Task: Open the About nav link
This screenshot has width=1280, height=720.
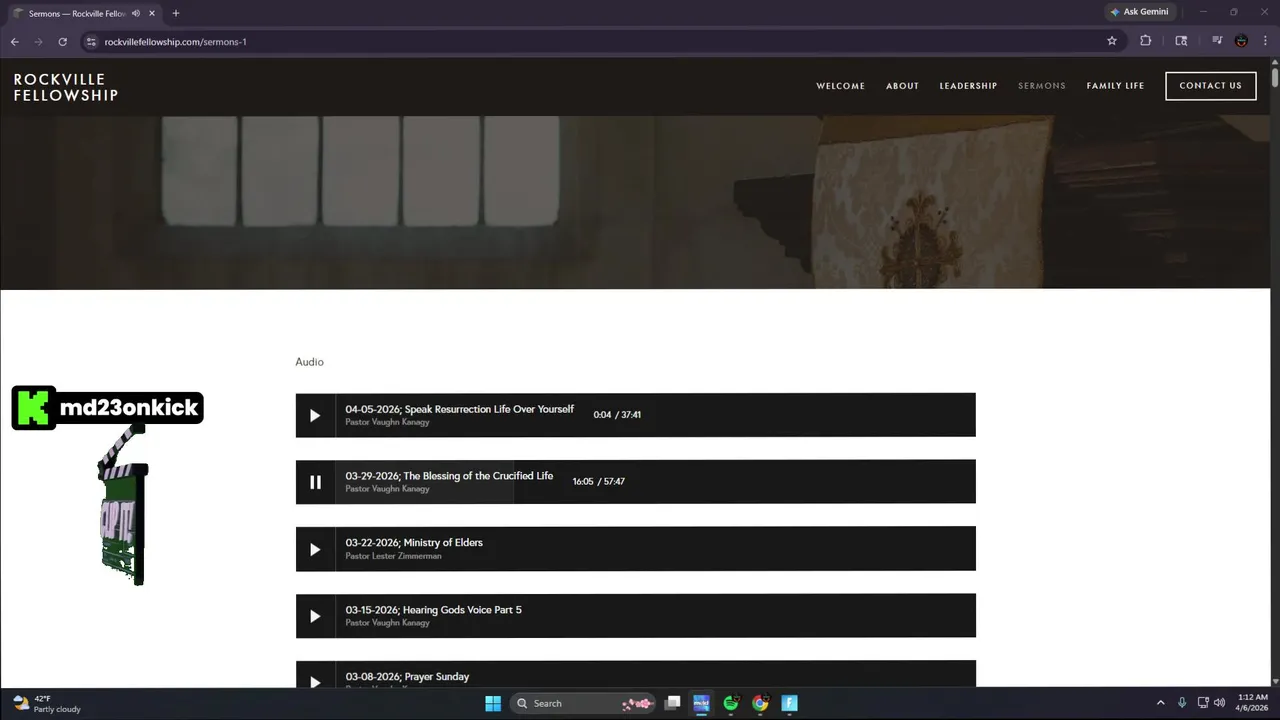Action: 902,86
